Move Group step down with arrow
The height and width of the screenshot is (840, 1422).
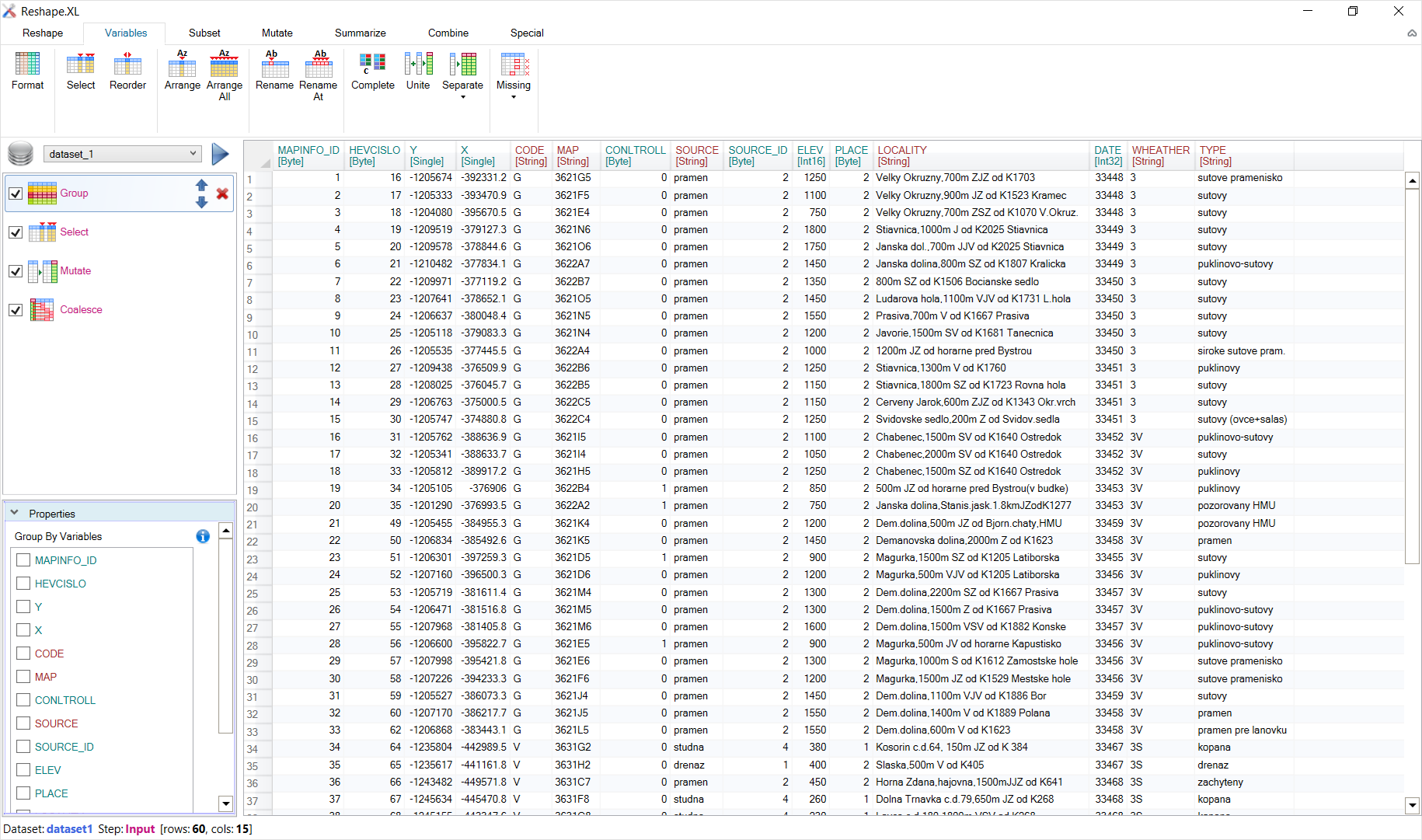click(201, 202)
